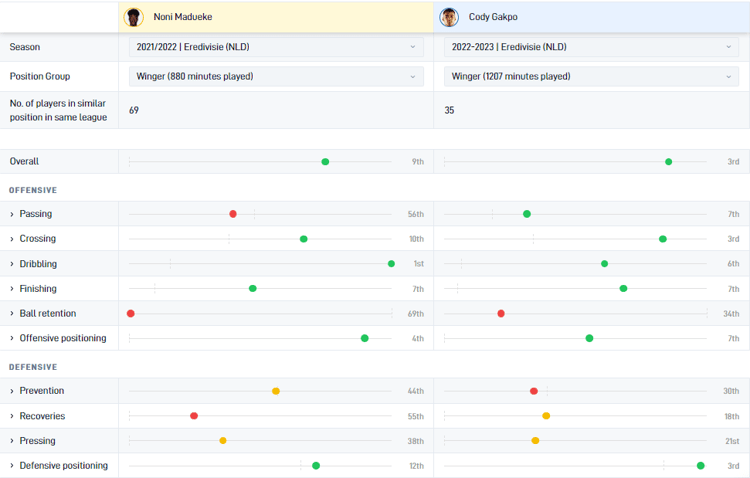Image resolution: width=750 pixels, height=478 pixels.
Task: Open the Winger (880 minutes played) dropdown
Action: [276, 77]
